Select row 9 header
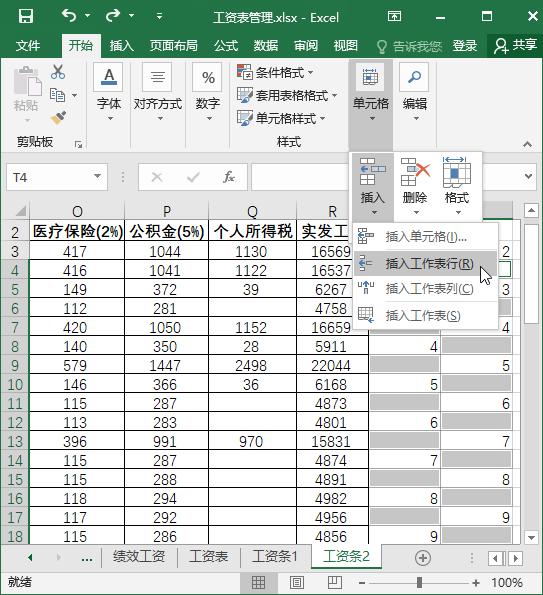 pos(15,365)
